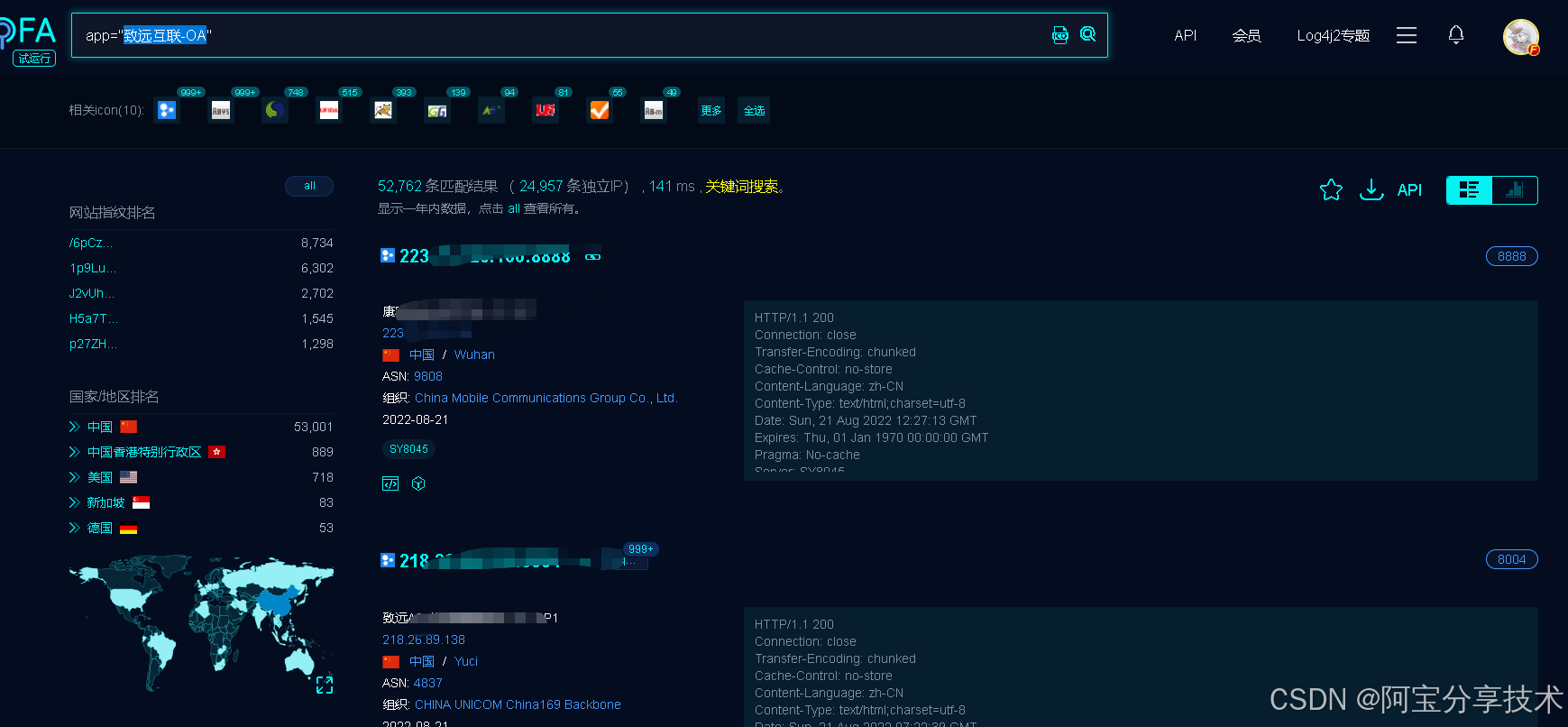Select fingerprint 1p9Lu... row
Image resolution: width=1568 pixels, height=727 pixels.
(x=201, y=268)
